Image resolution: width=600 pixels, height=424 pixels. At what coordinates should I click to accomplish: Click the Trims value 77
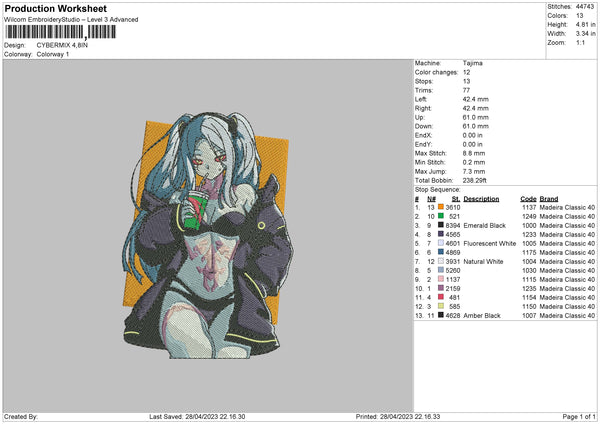click(466, 90)
